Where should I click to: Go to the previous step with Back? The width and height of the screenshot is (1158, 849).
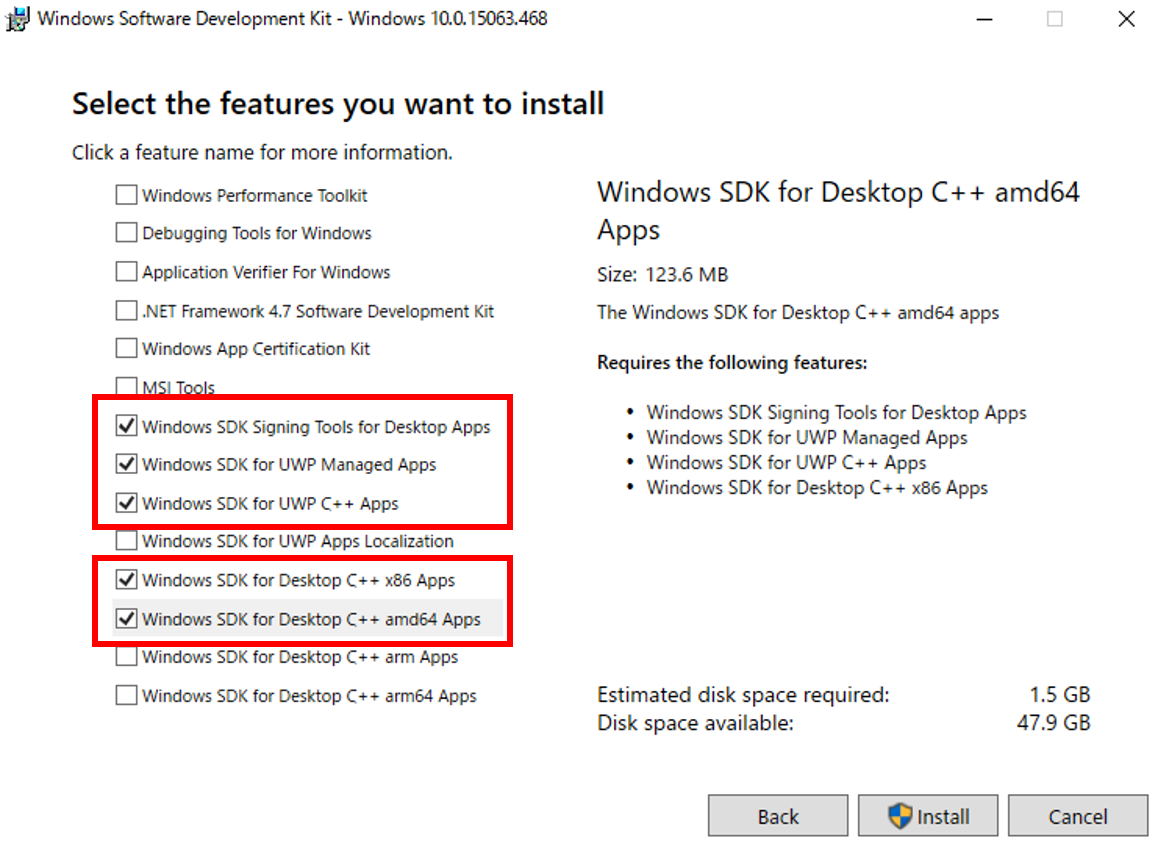(778, 816)
